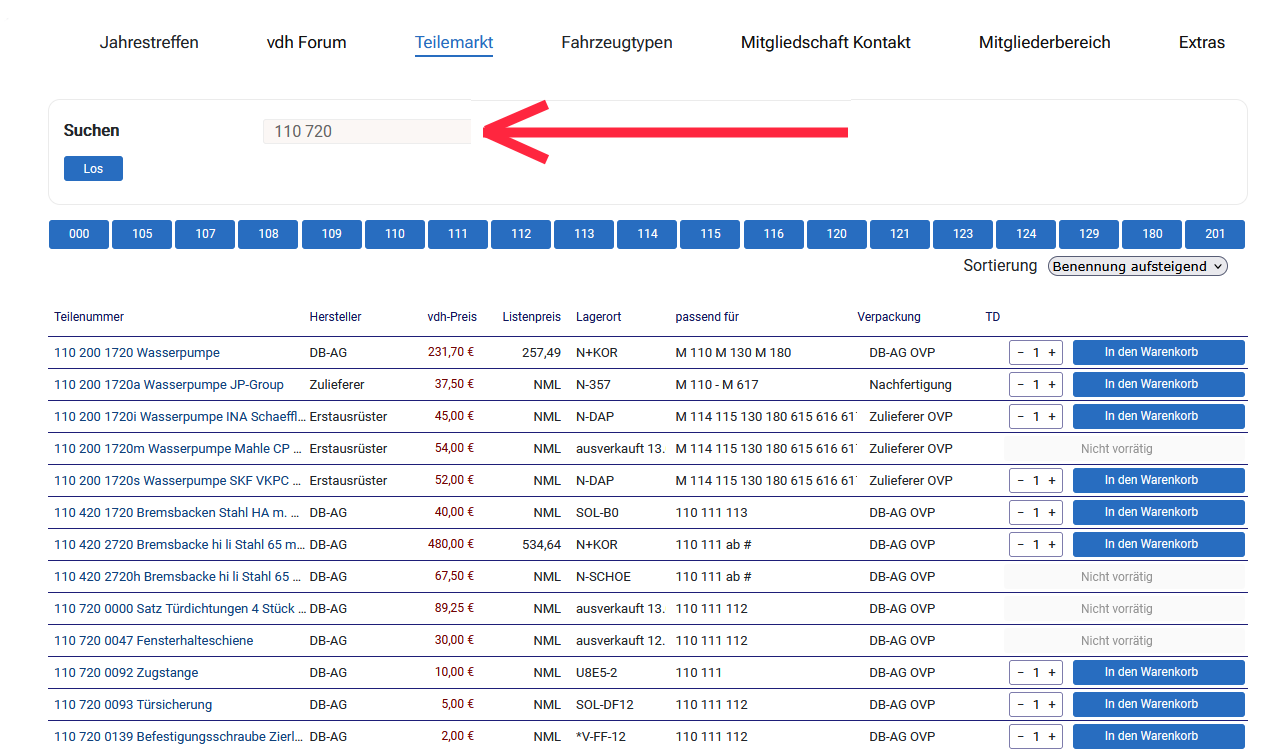The image size is (1280, 752).
Task: Decrease quantity for Wasserpumpe JP-Group row
Action: pyautogui.click(x=1020, y=385)
